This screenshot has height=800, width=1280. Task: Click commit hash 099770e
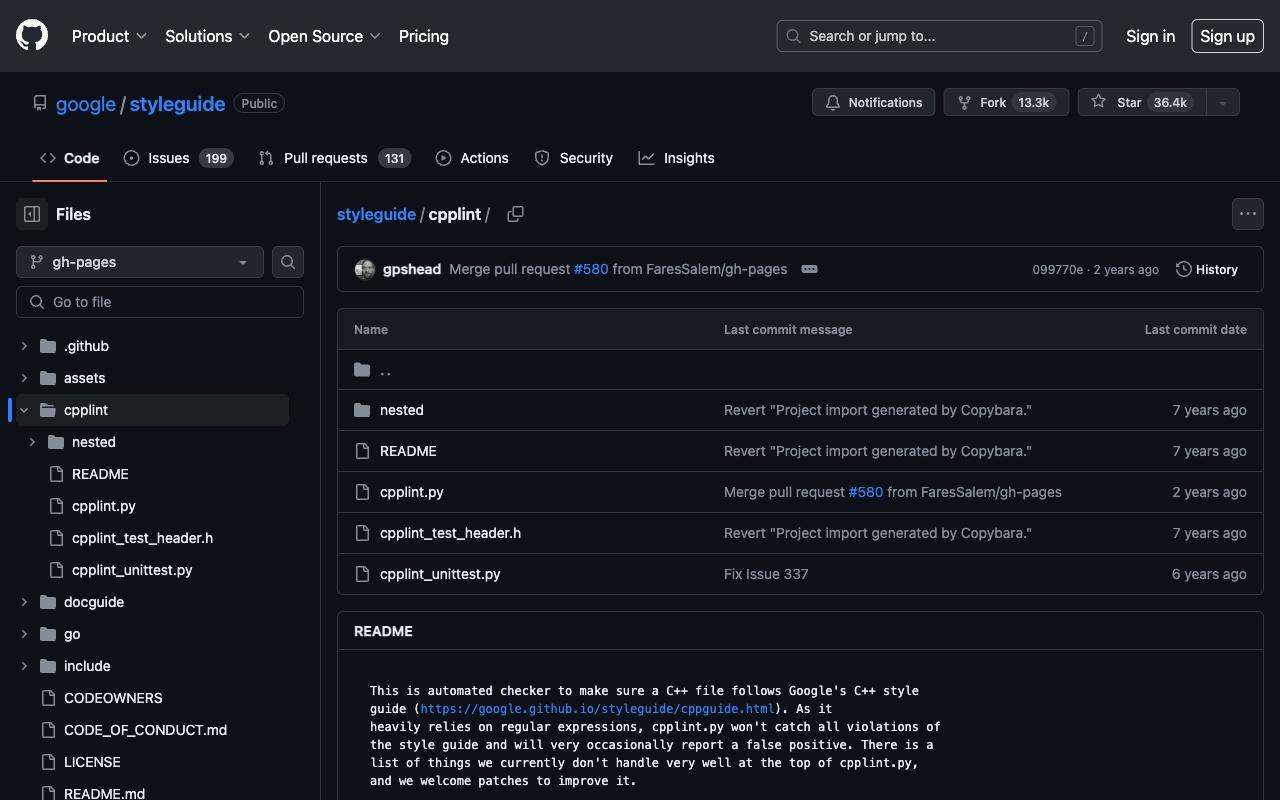(x=1058, y=270)
